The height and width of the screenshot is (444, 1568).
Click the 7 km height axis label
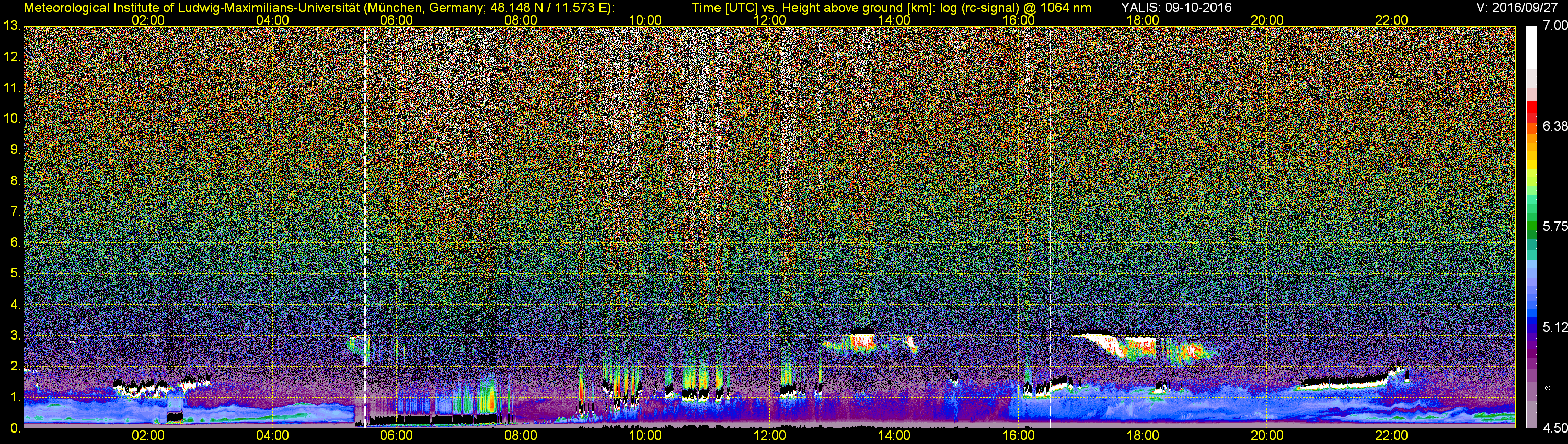(15, 212)
